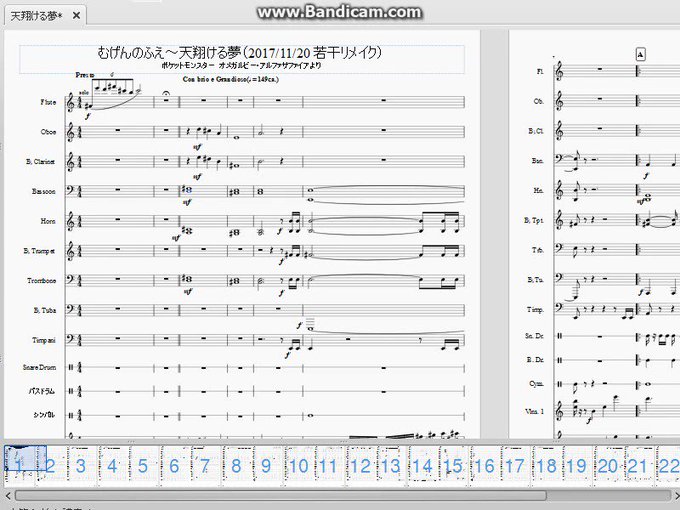Select the Tbn. short label on page two
The height and width of the screenshot is (510, 680).
point(538,250)
